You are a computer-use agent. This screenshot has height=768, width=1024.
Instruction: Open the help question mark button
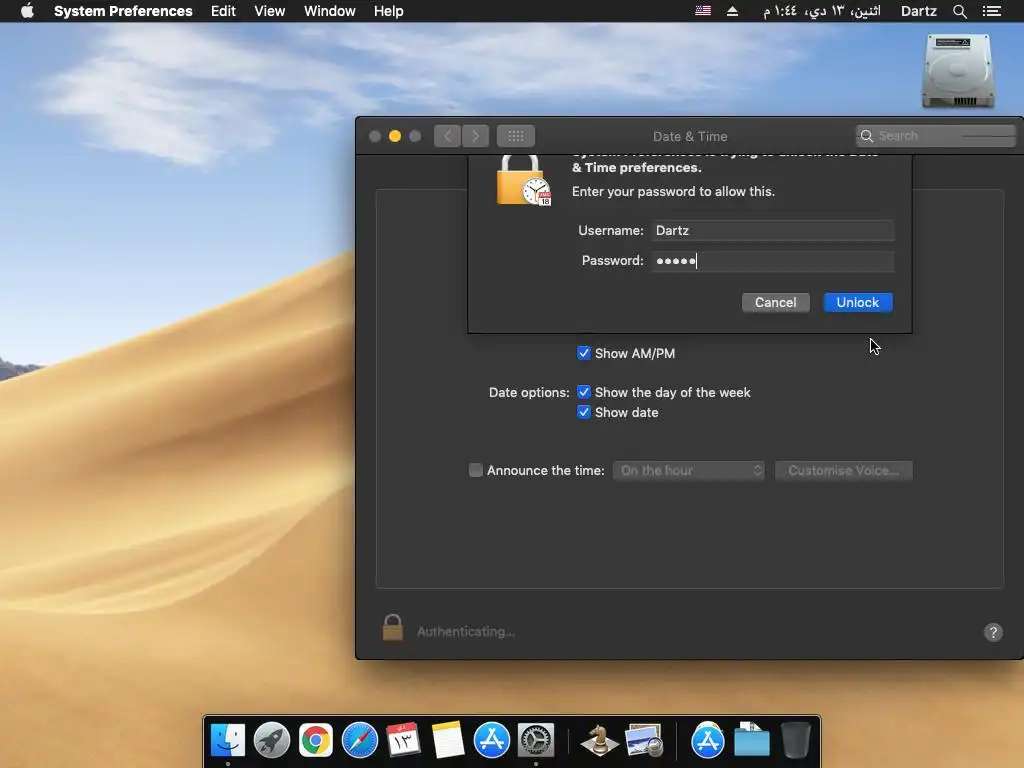[993, 632]
